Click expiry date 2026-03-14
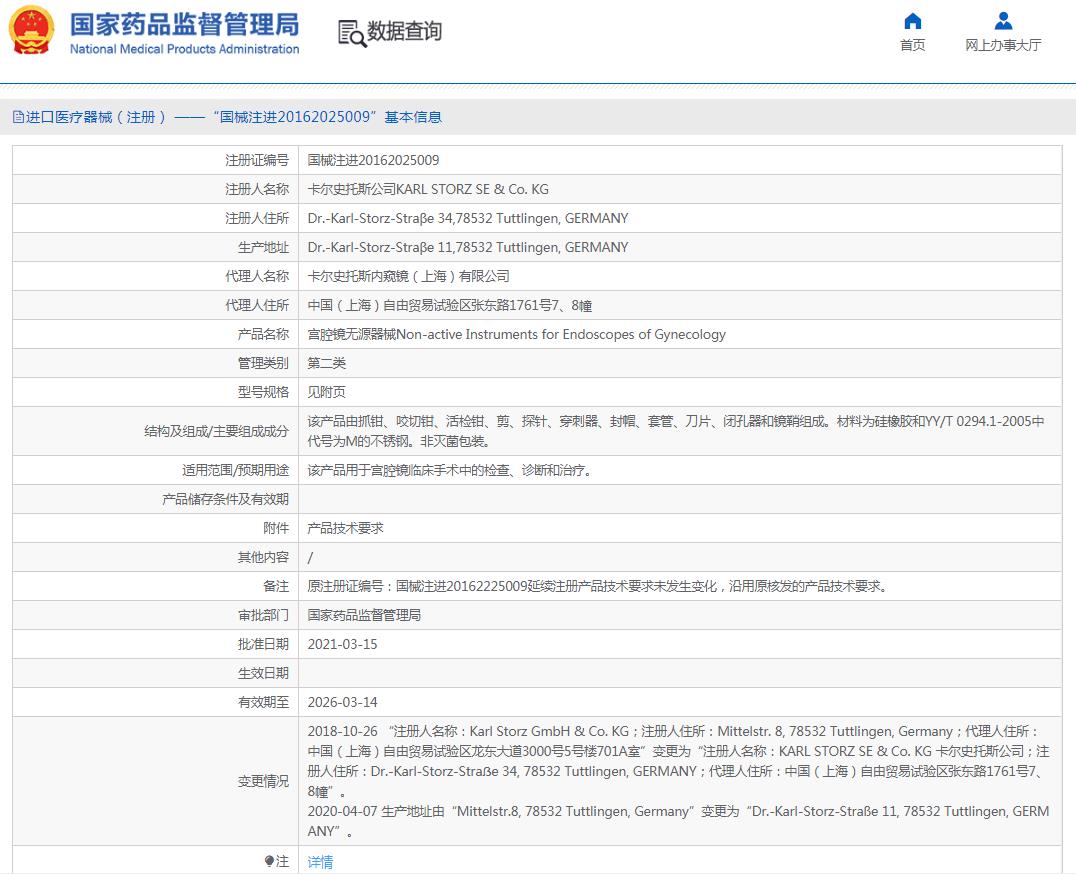 (x=342, y=702)
